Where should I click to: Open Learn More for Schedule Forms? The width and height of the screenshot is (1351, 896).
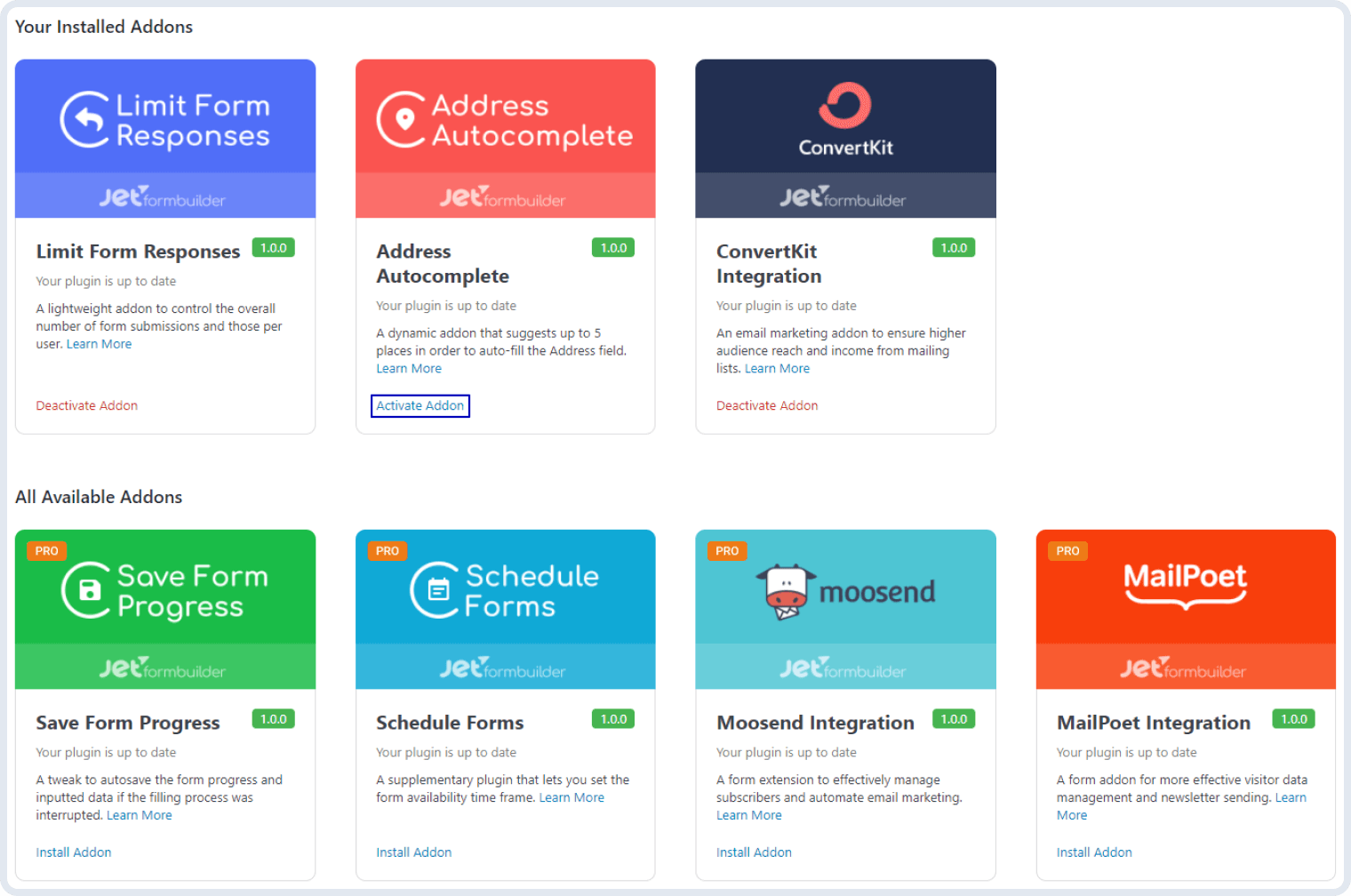572,798
